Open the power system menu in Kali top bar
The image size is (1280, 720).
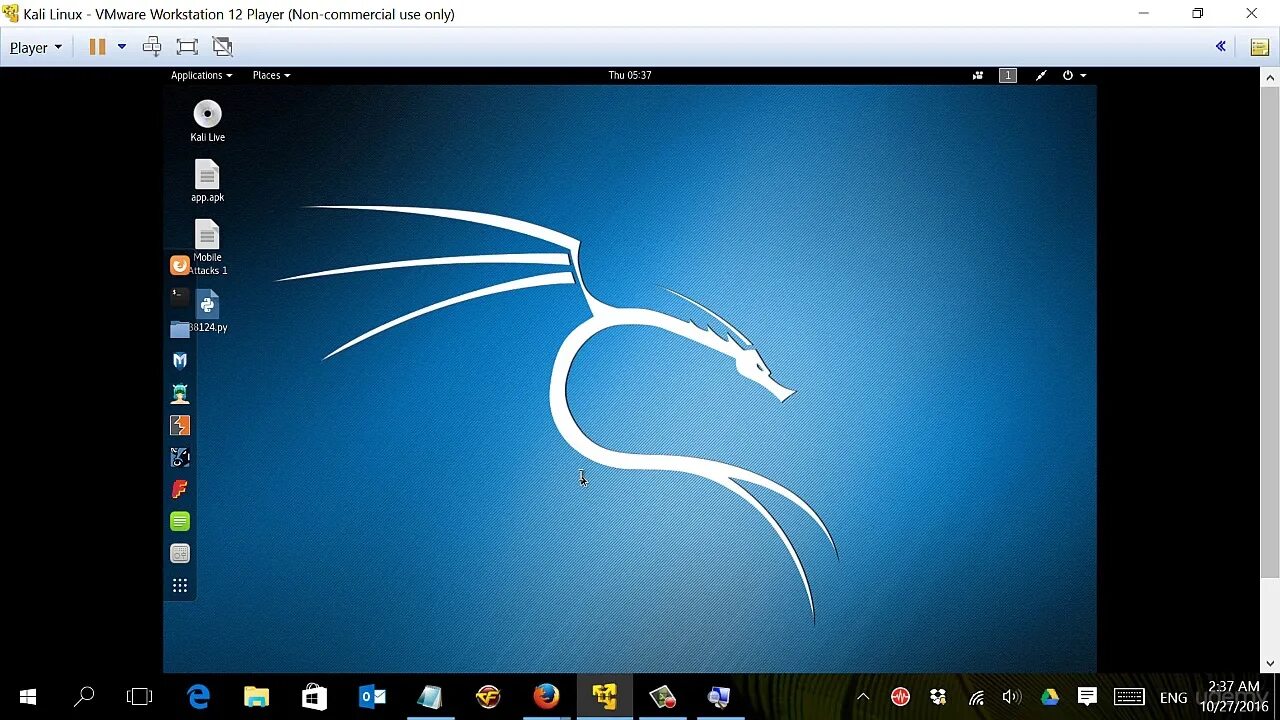(x=1074, y=75)
